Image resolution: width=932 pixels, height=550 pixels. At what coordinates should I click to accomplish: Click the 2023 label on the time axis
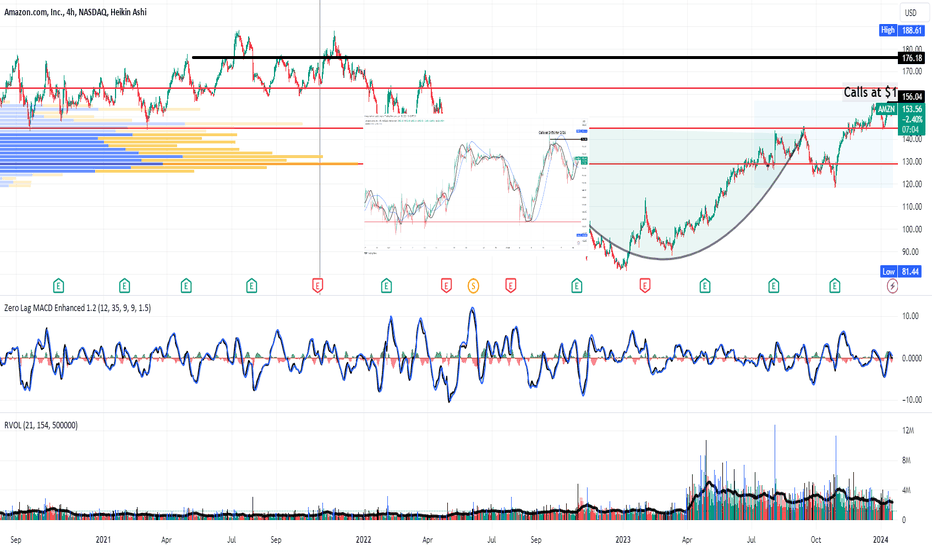[x=623, y=540]
